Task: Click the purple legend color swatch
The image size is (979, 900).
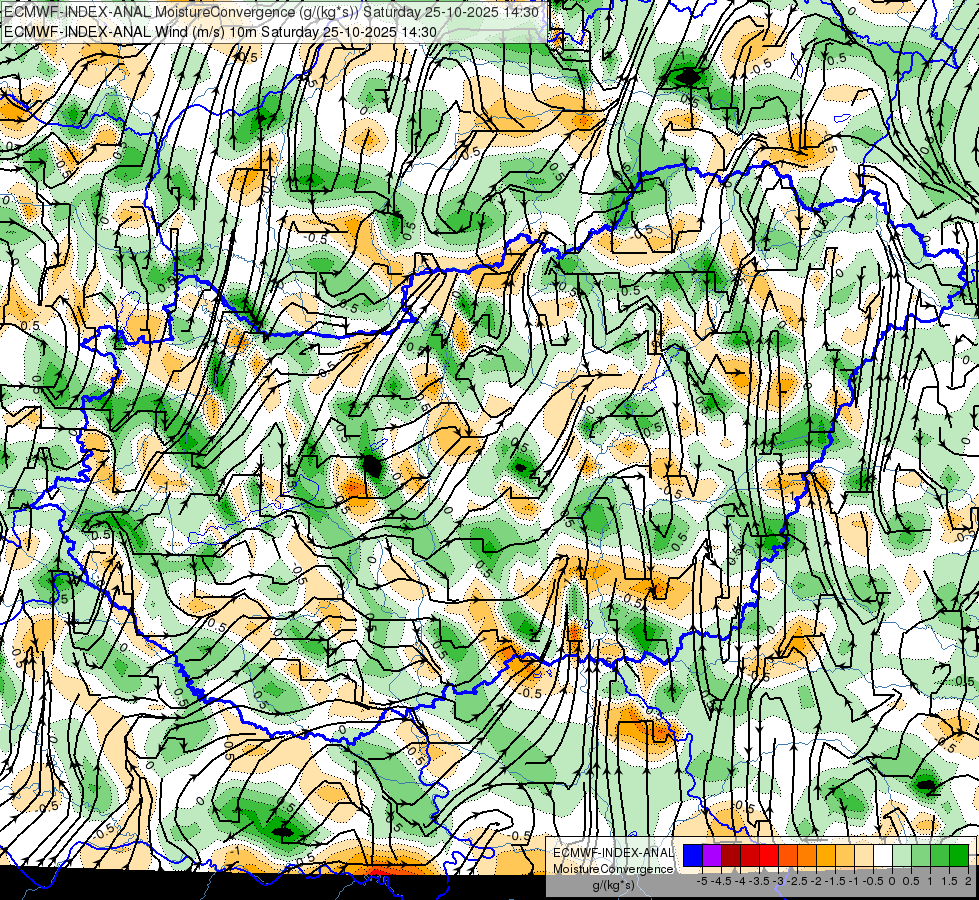Action: click(x=712, y=856)
